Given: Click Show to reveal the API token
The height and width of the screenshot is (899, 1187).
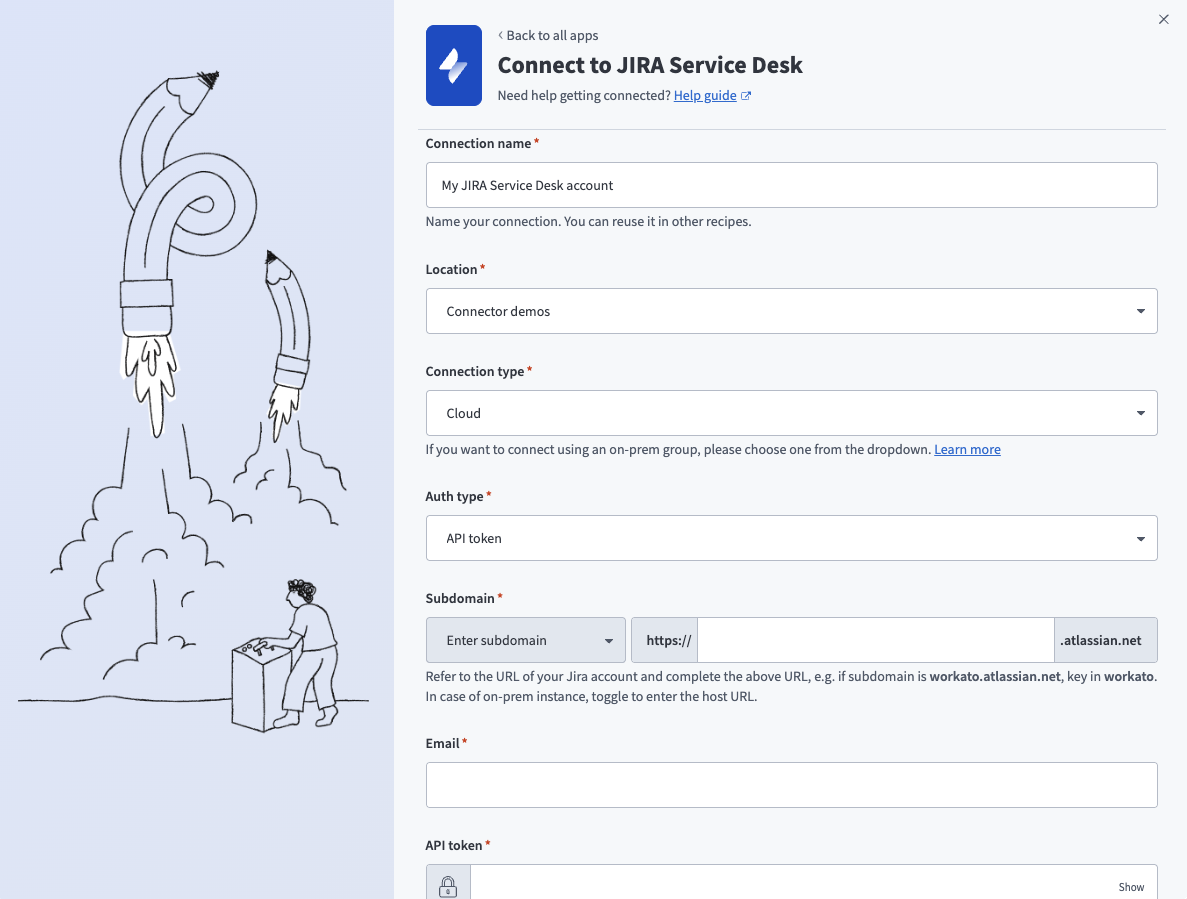Looking at the screenshot, I should [x=1131, y=886].
